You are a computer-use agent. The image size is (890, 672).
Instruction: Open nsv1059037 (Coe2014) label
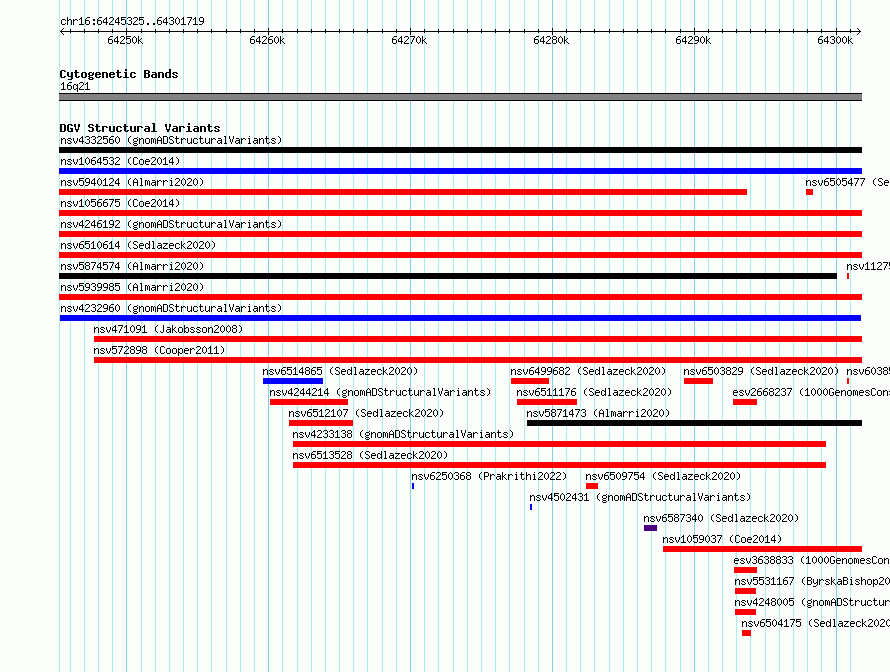[x=722, y=539]
